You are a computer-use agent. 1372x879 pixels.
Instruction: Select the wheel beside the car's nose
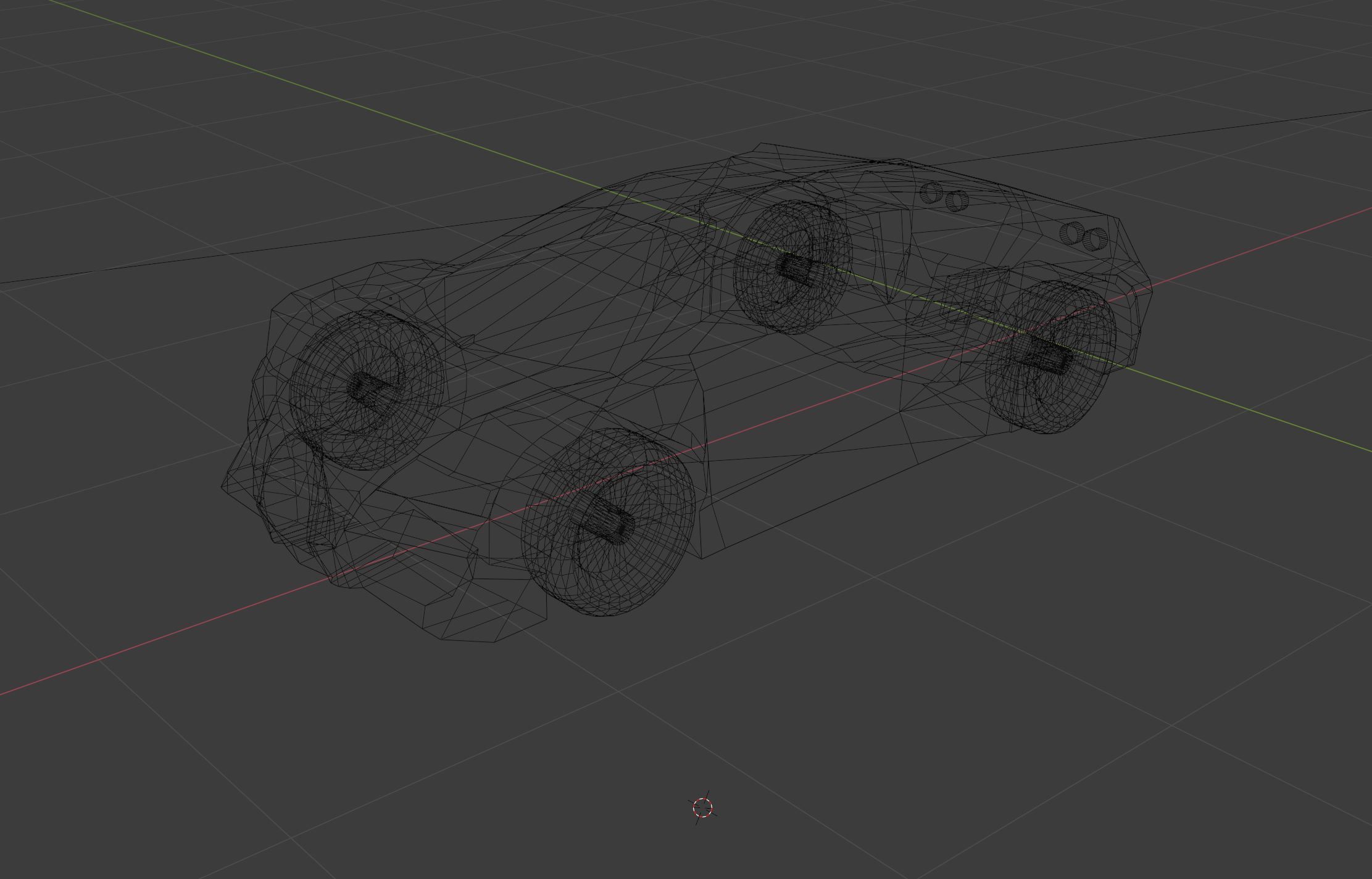(x=366, y=390)
